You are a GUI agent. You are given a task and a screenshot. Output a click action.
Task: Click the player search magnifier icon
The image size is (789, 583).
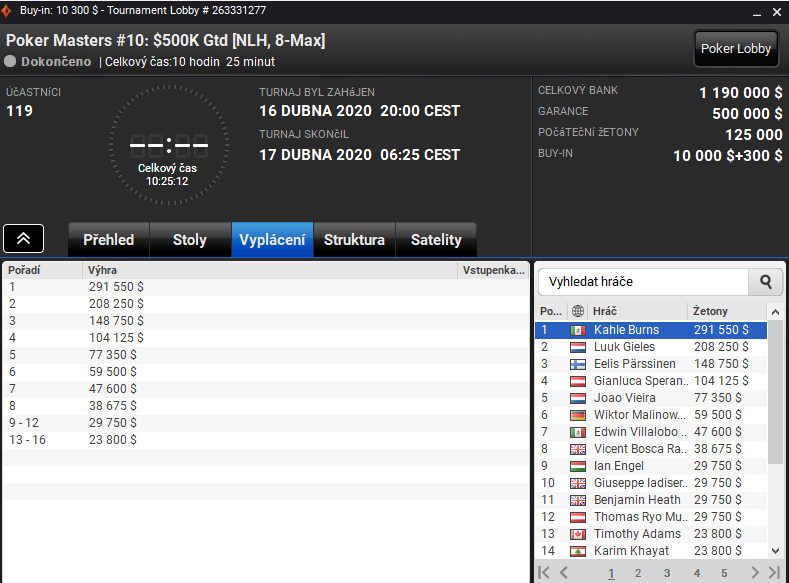pyautogui.click(x=765, y=282)
